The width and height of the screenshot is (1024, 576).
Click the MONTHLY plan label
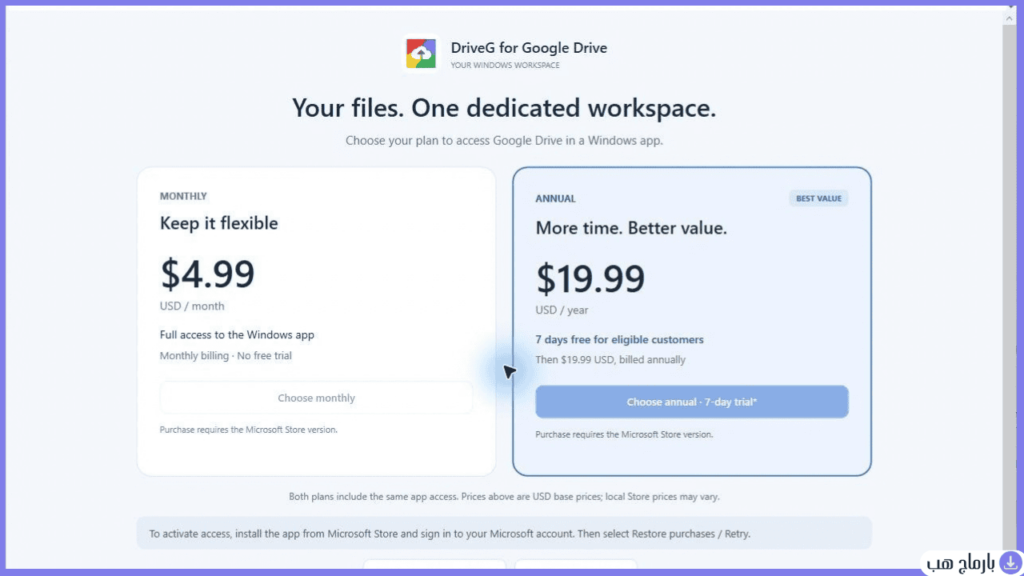pos(184,196)
